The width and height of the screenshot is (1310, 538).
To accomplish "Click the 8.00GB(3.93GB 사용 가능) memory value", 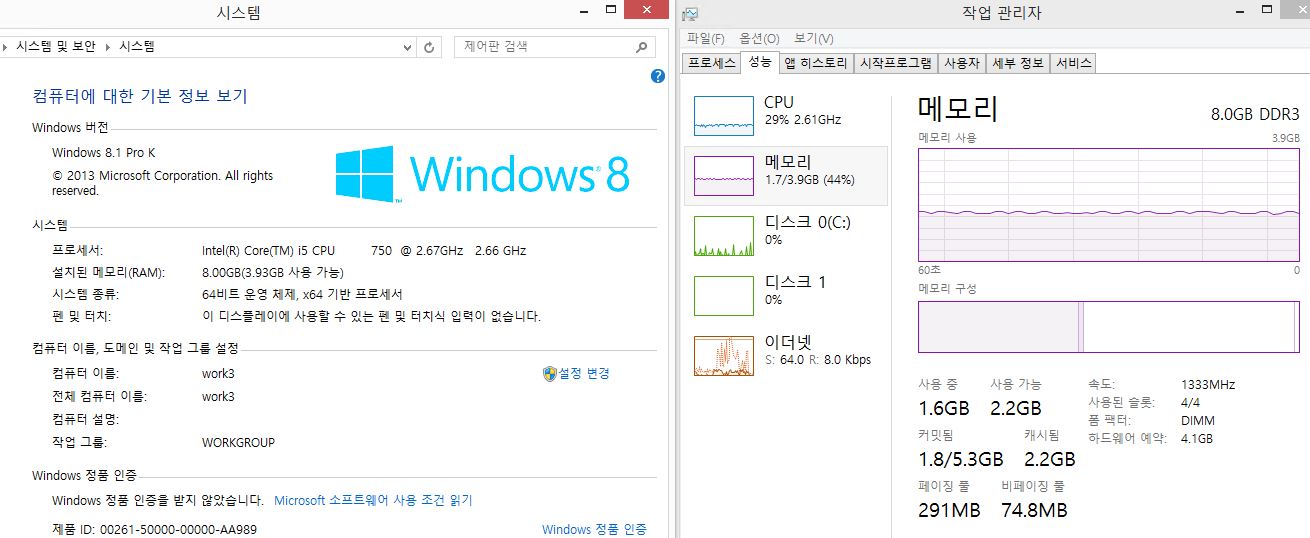I will (x=273, y=272).
